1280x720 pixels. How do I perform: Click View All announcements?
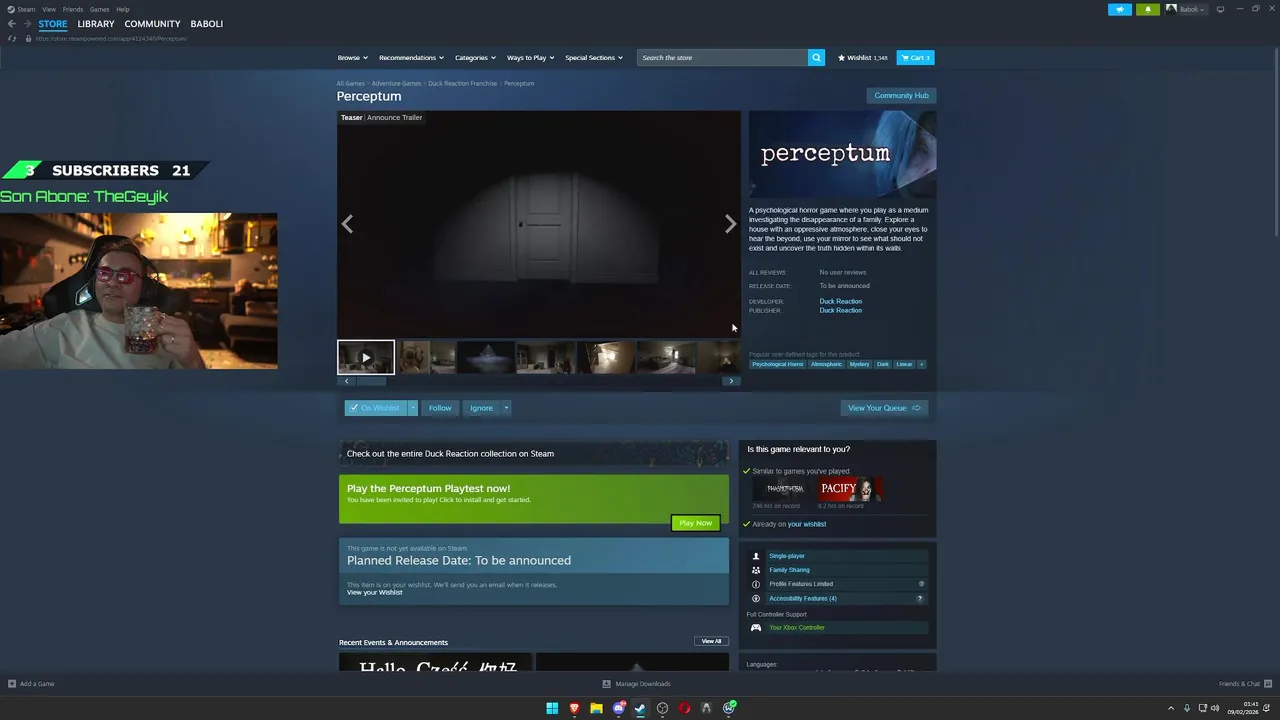(711, 641)
